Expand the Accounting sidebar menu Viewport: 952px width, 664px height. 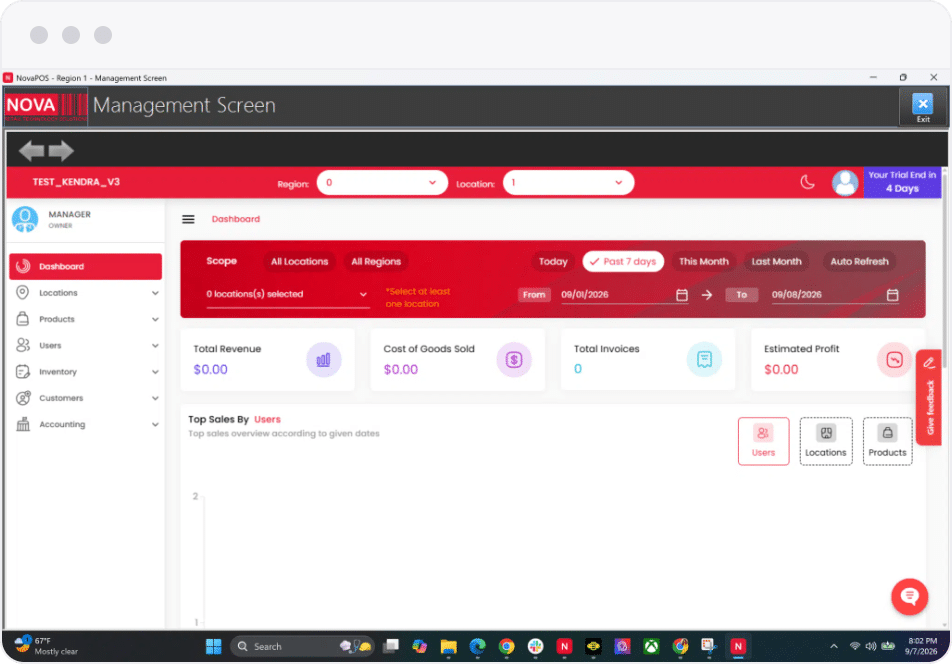(x=86, y=424)
